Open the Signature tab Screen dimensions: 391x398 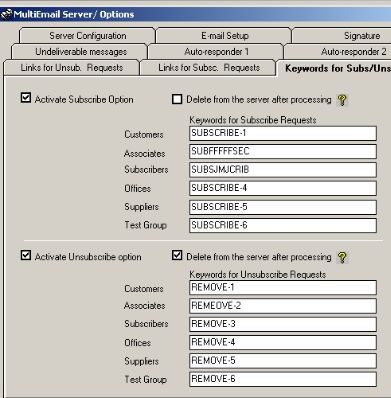342,36
